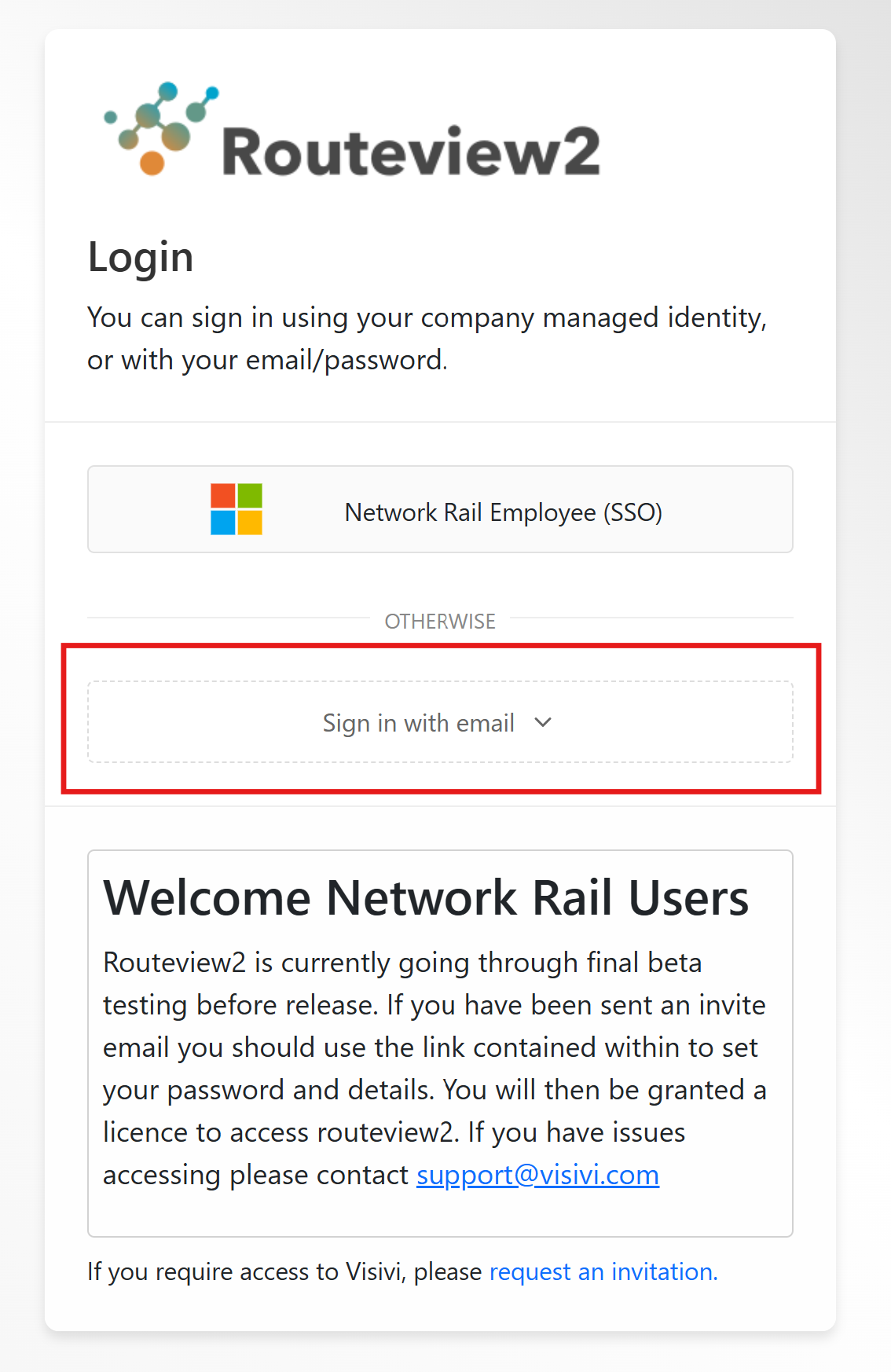Follow the request an invitation link

(x=603, y=1271)
